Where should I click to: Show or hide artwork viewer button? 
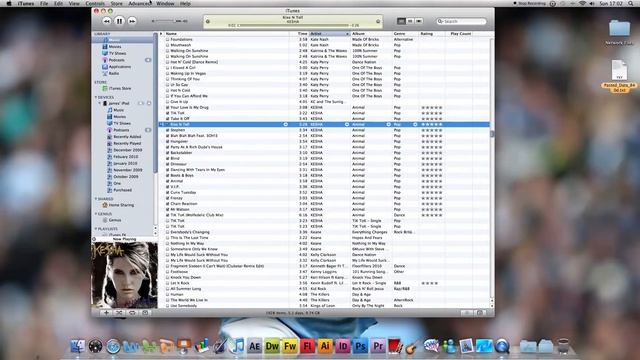[145, 313]
